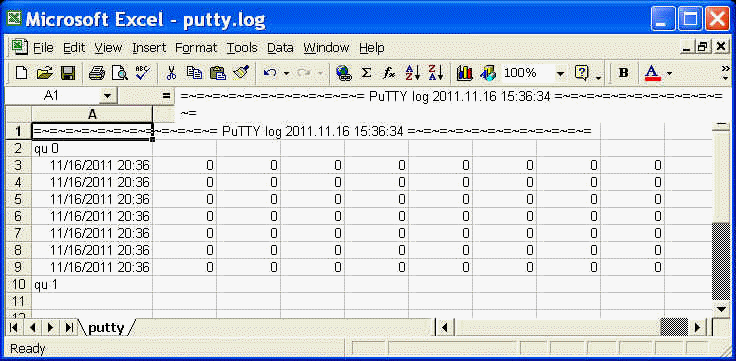Open the Tools menu

[242, 48]
